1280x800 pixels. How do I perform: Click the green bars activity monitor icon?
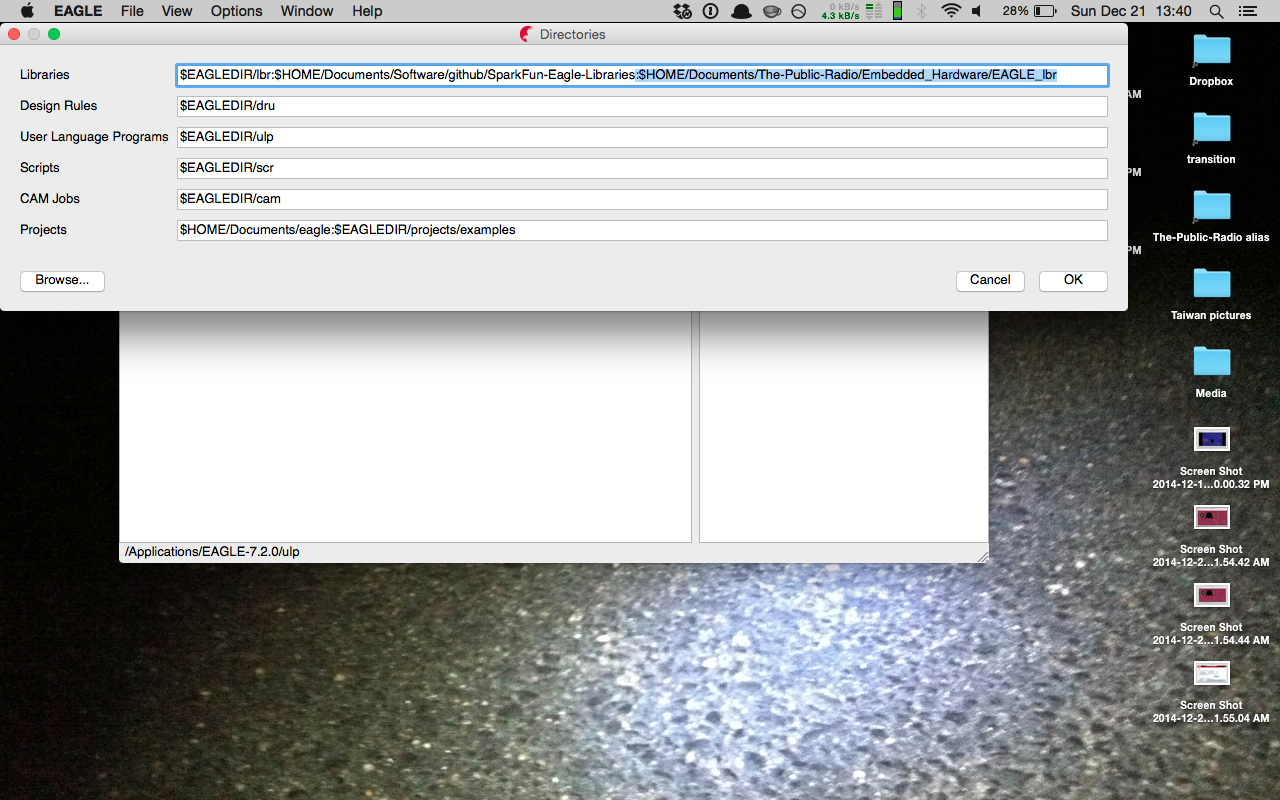[x=874, y=11]
